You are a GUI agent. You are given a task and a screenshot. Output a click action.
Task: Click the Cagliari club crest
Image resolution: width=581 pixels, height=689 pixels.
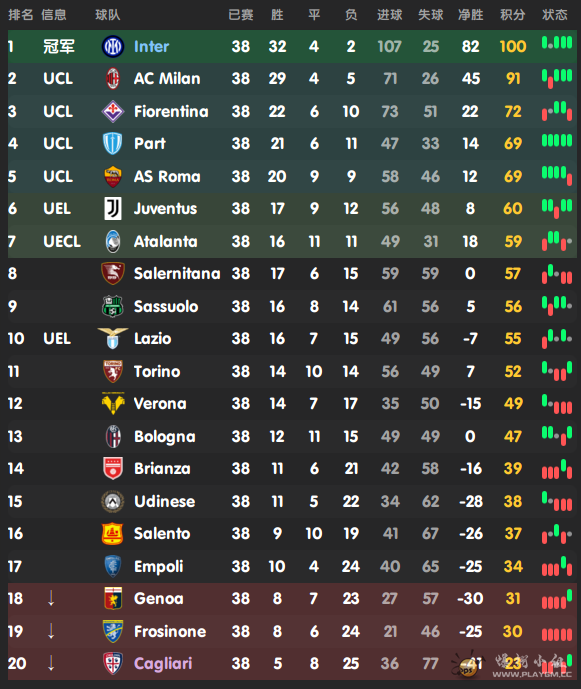113,663
